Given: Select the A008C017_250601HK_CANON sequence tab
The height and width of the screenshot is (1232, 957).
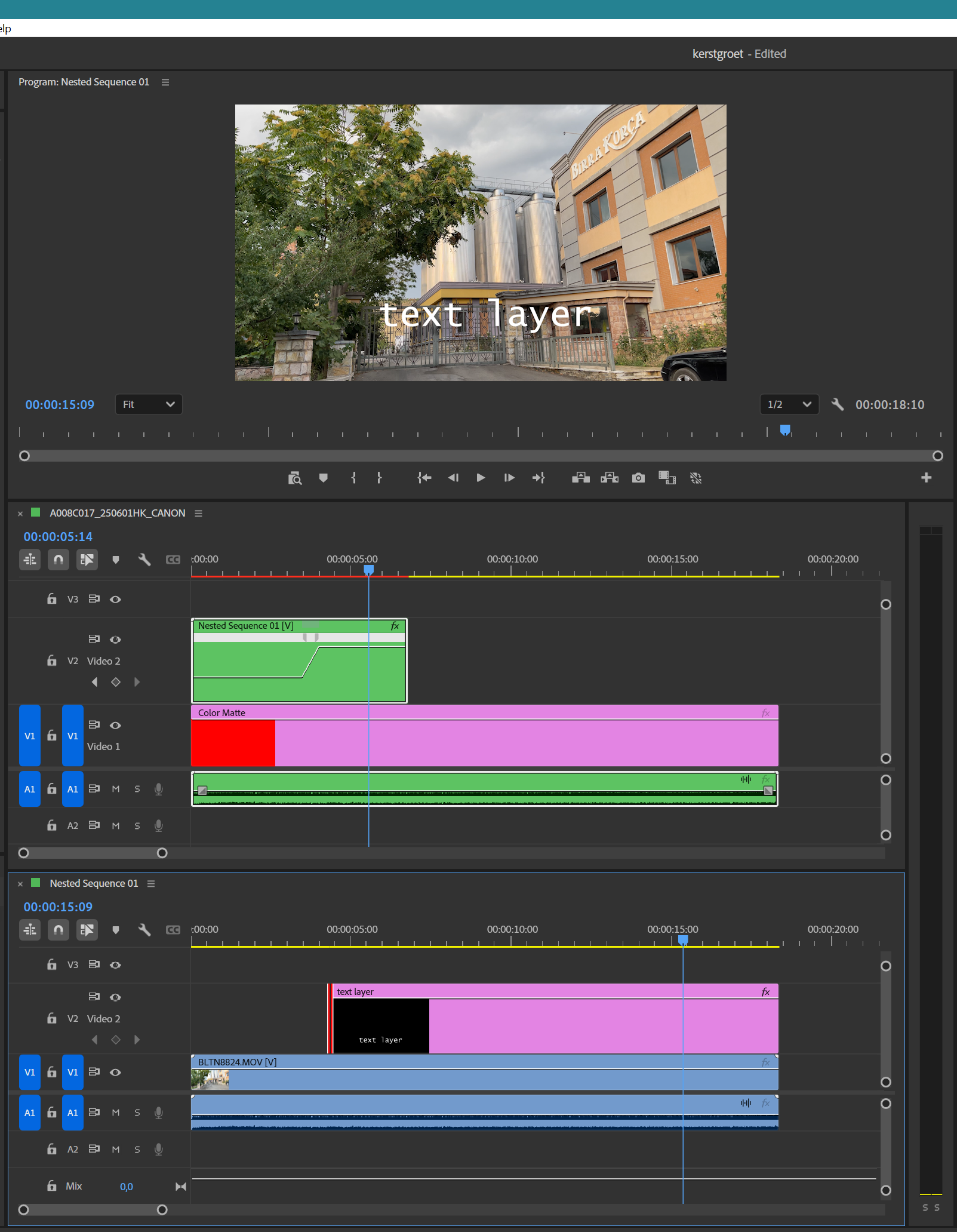Looking at the screenshot, I should [117, 513].
